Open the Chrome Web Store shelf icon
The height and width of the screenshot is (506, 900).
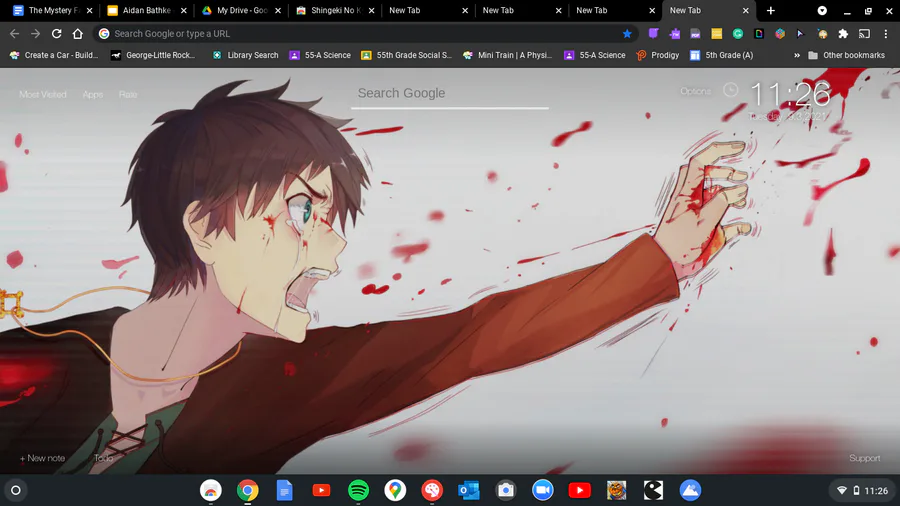pyautogui.click(x=211, y=490)
